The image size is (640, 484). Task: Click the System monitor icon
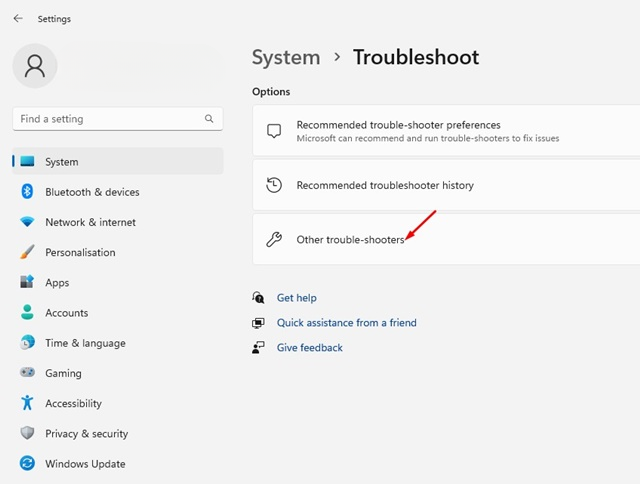click(27, 161)
